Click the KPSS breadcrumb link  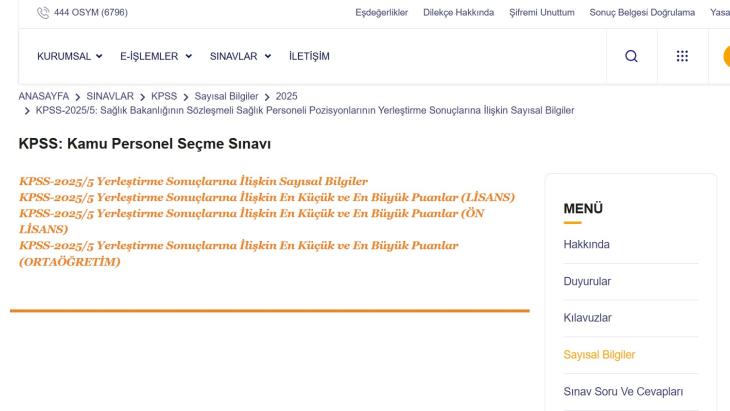[164, 96]
